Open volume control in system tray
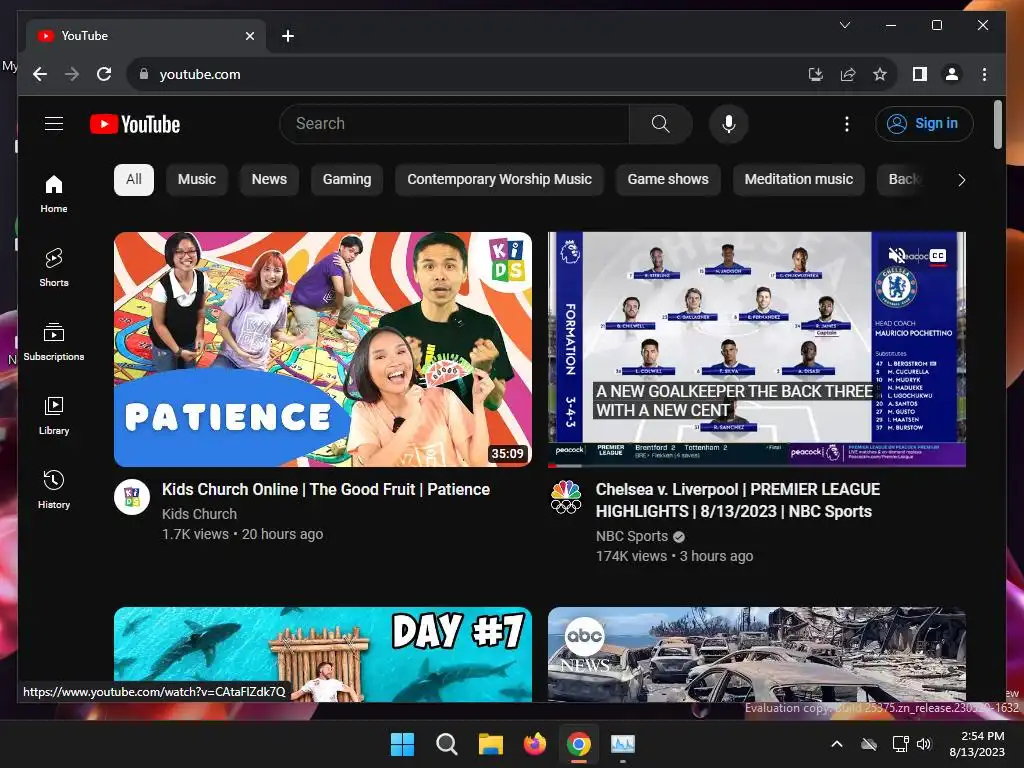This screenshot has width=1024, height=768. [923, 744]
